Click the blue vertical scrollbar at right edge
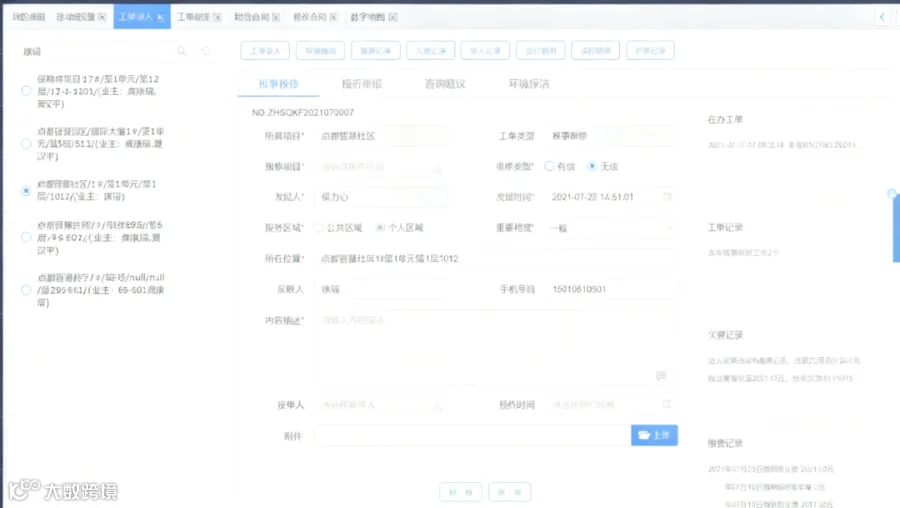The width and height of the screenshot is (900, 508). [x=896, y=227]
